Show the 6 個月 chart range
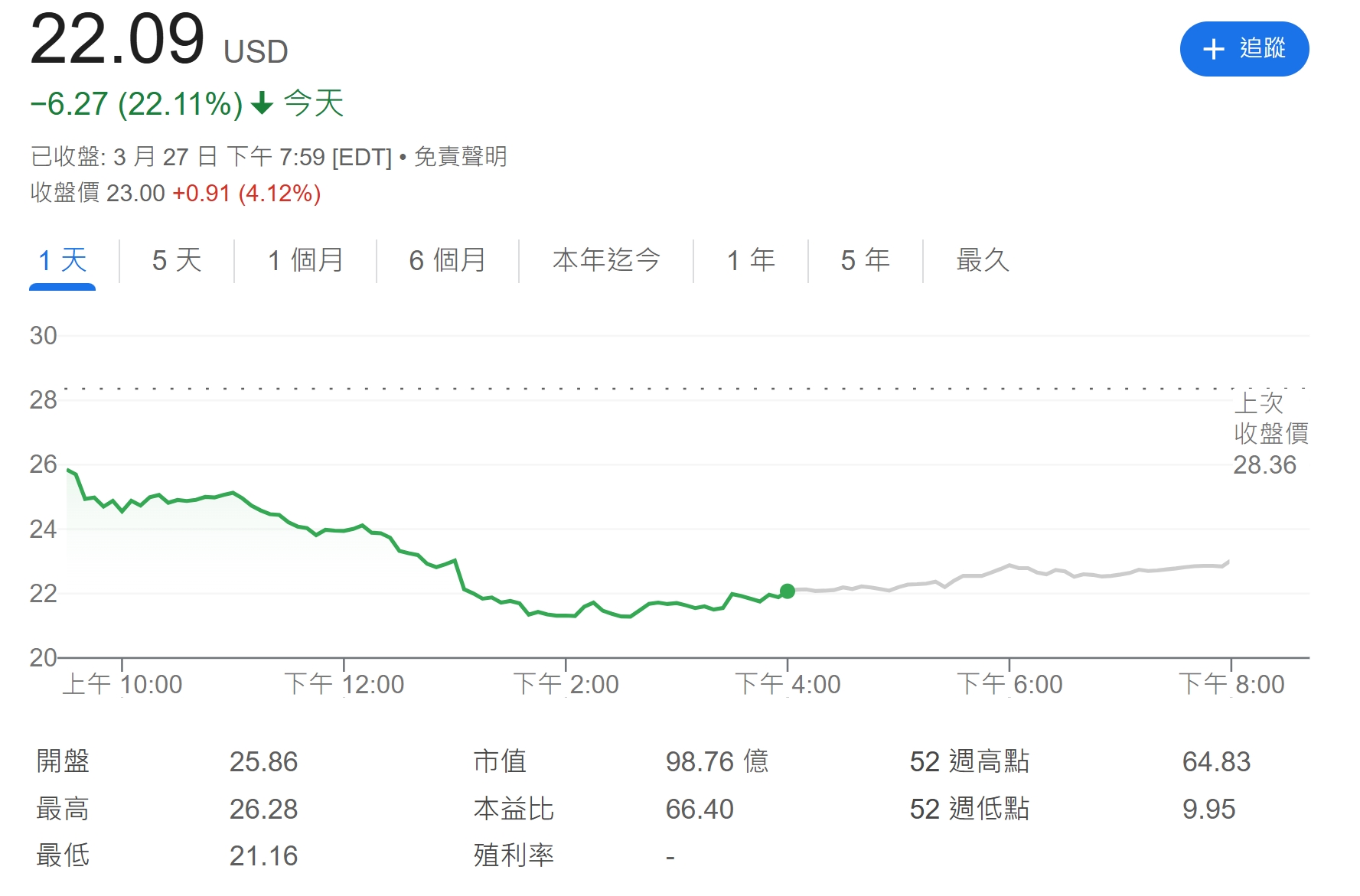1360x896 pixels. point(448,261)
